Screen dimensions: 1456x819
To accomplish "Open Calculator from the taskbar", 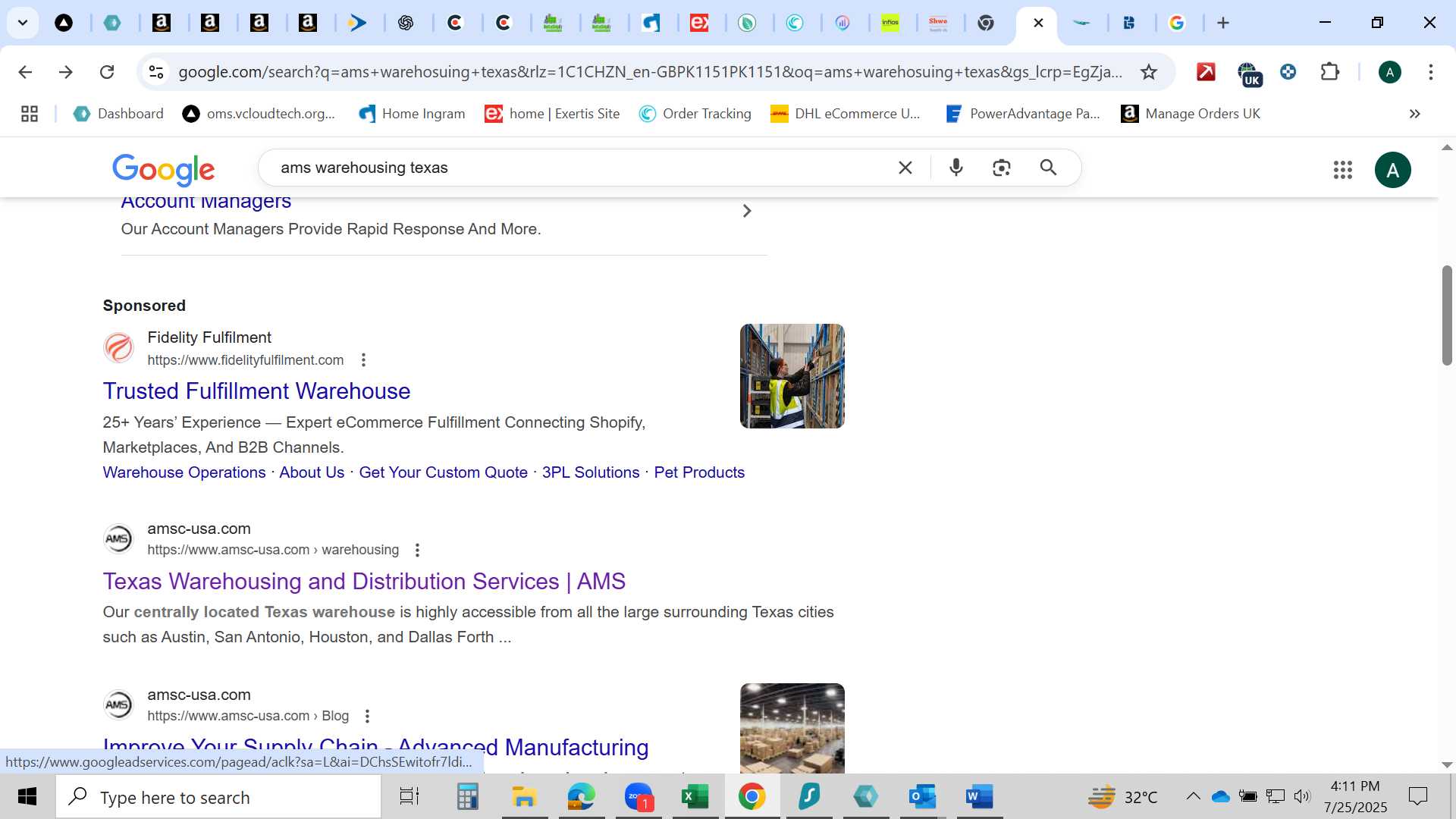I will [x=467, y=797].
